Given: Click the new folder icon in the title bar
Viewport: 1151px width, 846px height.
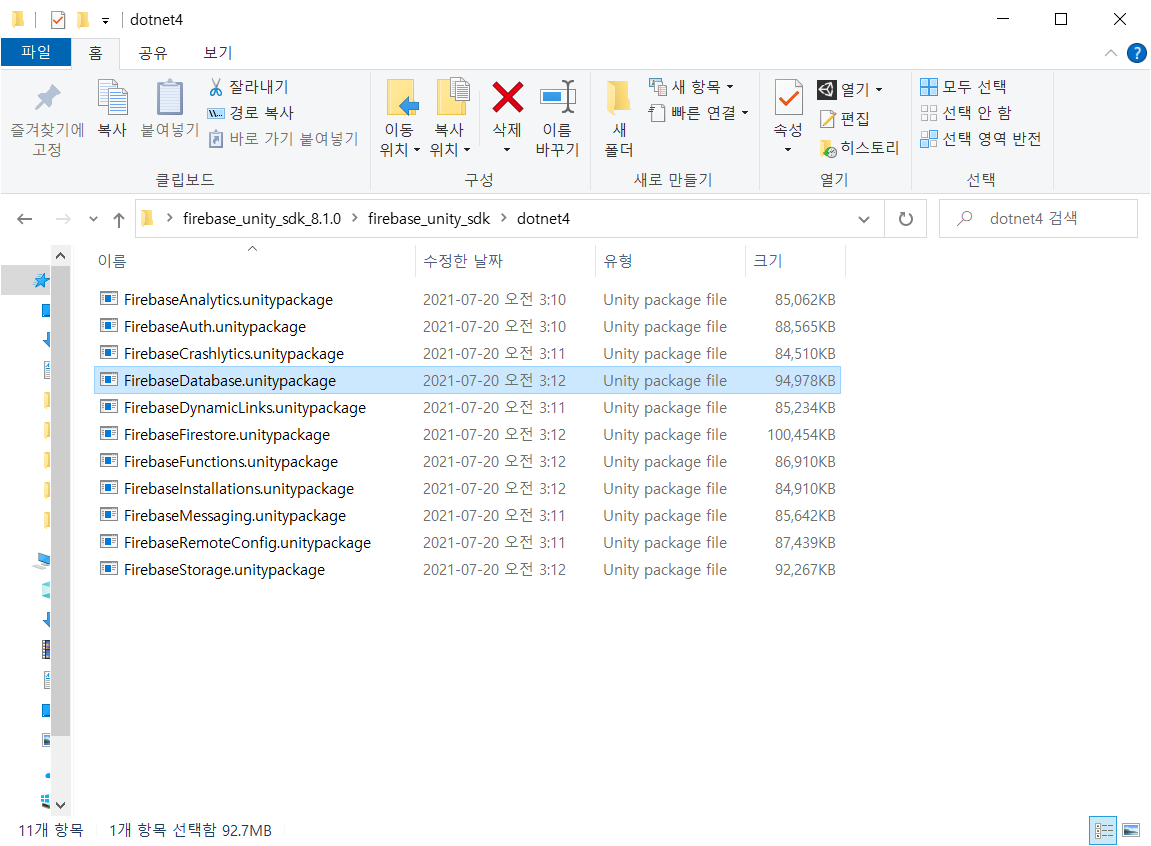Looking at the screenshot, I should point(83,19).
